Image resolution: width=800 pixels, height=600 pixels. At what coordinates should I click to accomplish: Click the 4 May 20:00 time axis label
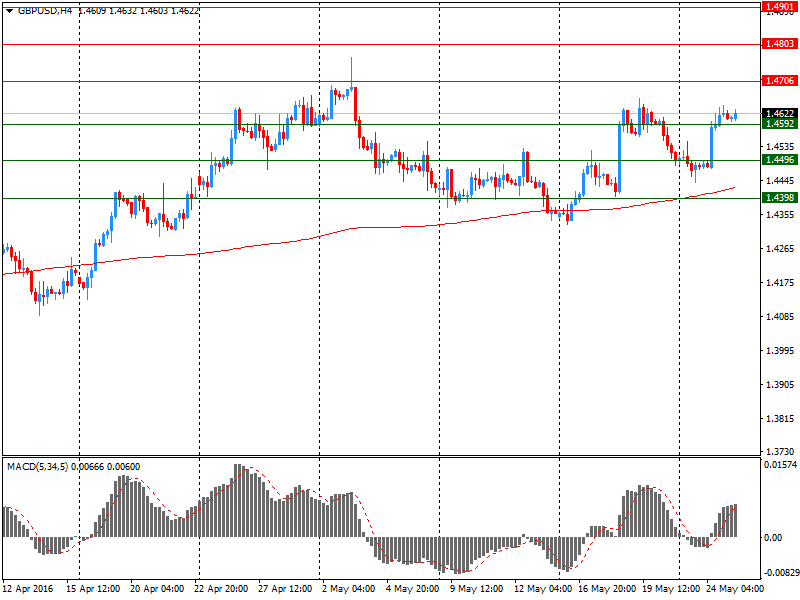412,589
